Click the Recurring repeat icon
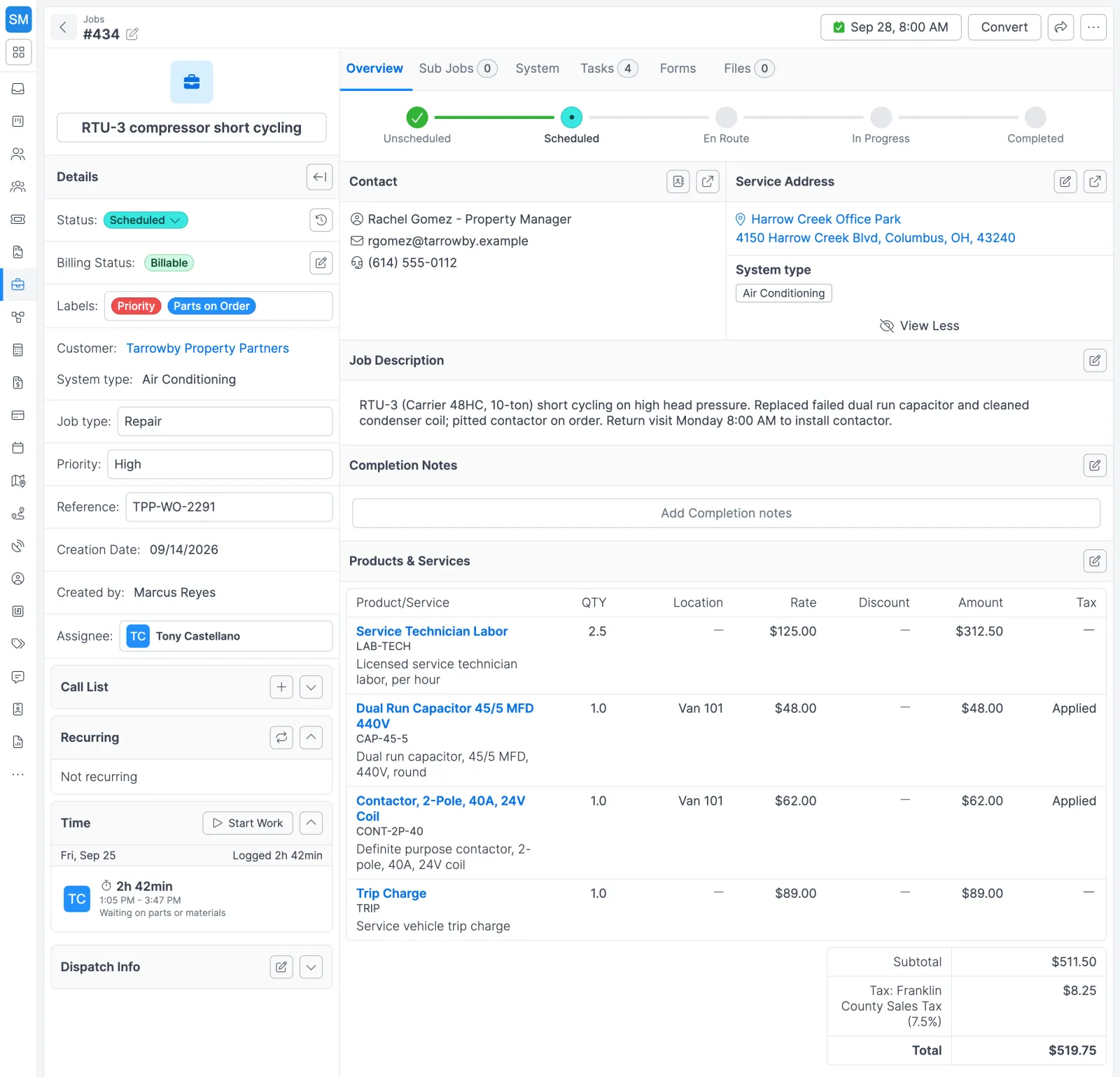The width and height of the screenshot is (1120, 1077). click(x=281, y=738)
